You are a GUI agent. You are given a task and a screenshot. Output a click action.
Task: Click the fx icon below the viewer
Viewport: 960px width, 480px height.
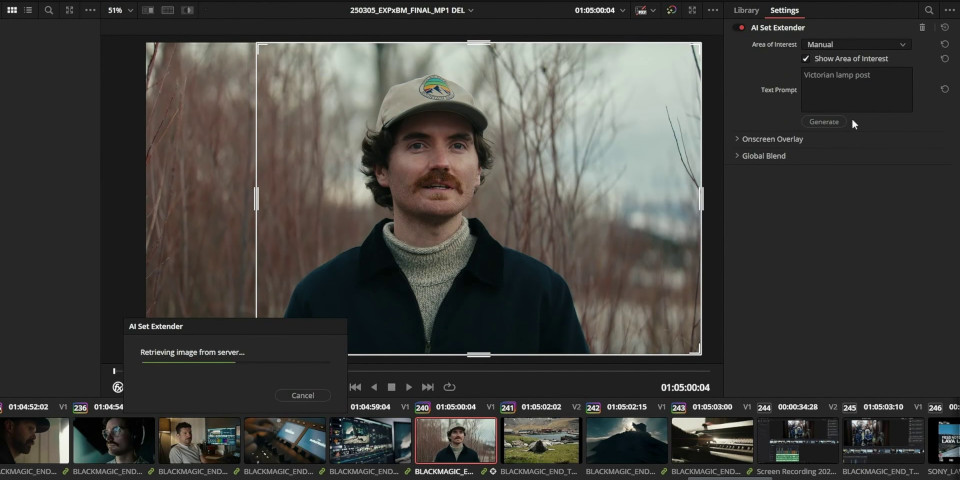[118, 387]
